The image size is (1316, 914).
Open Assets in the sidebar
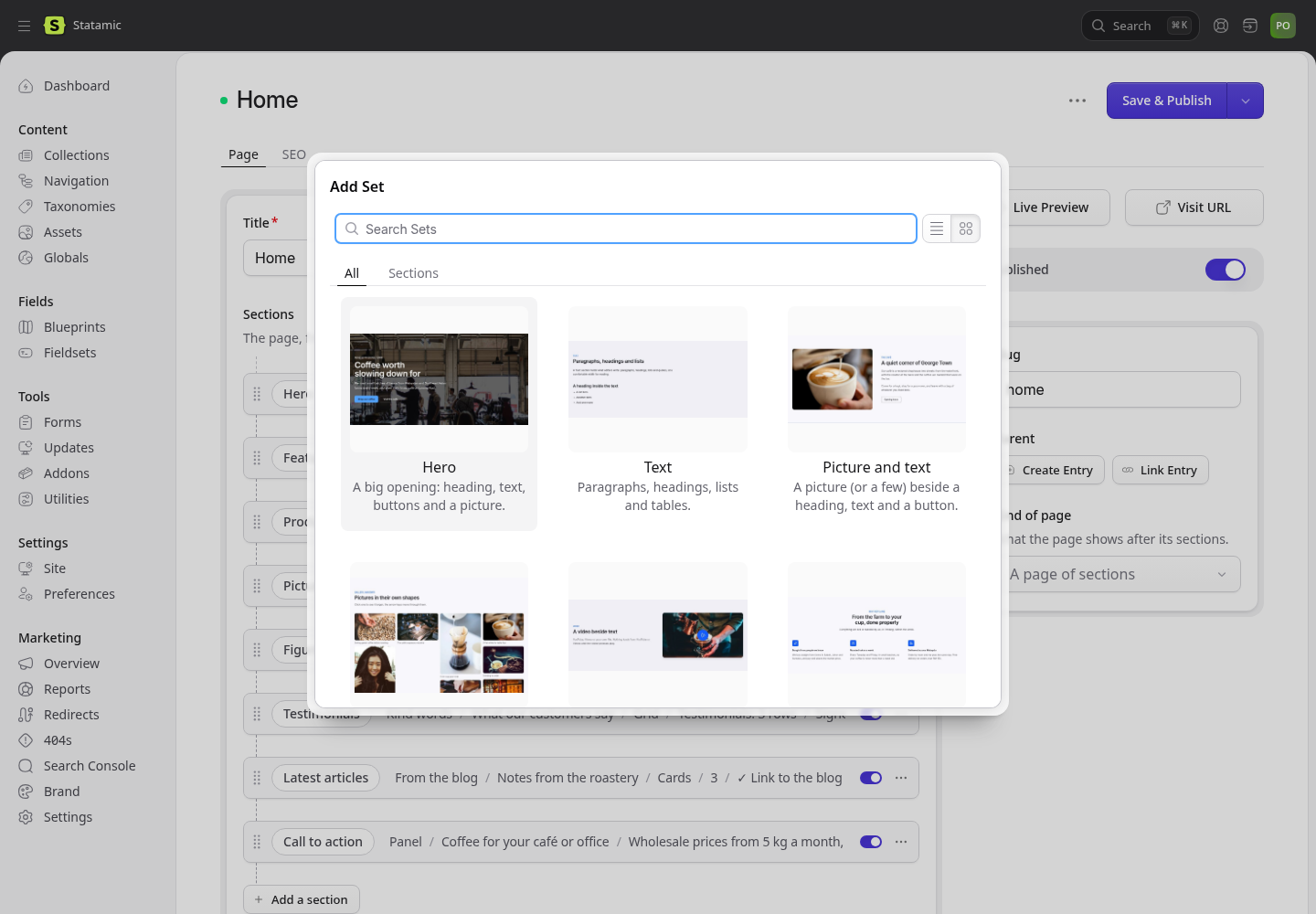point(63,232)
